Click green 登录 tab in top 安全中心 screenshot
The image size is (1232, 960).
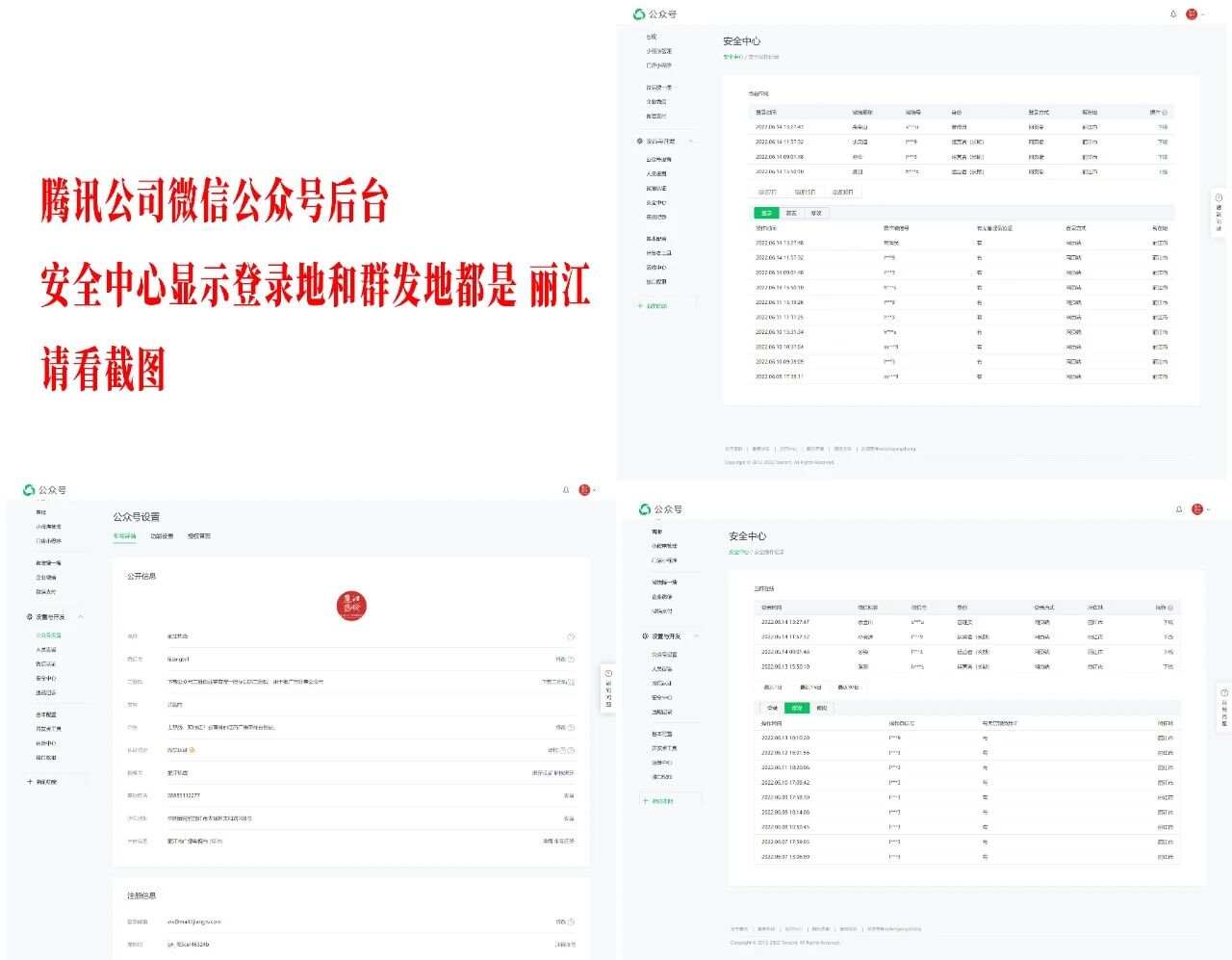pos(766,213)
